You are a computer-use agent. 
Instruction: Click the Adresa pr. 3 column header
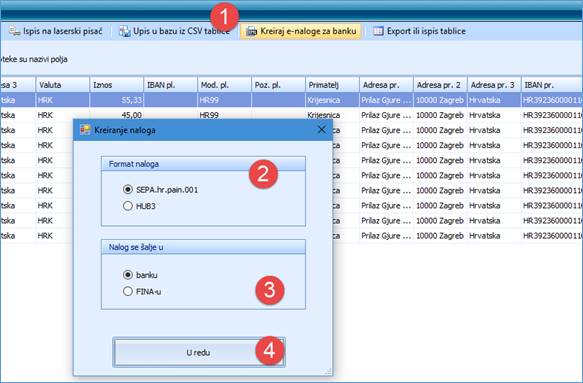[x=494, y=85]
